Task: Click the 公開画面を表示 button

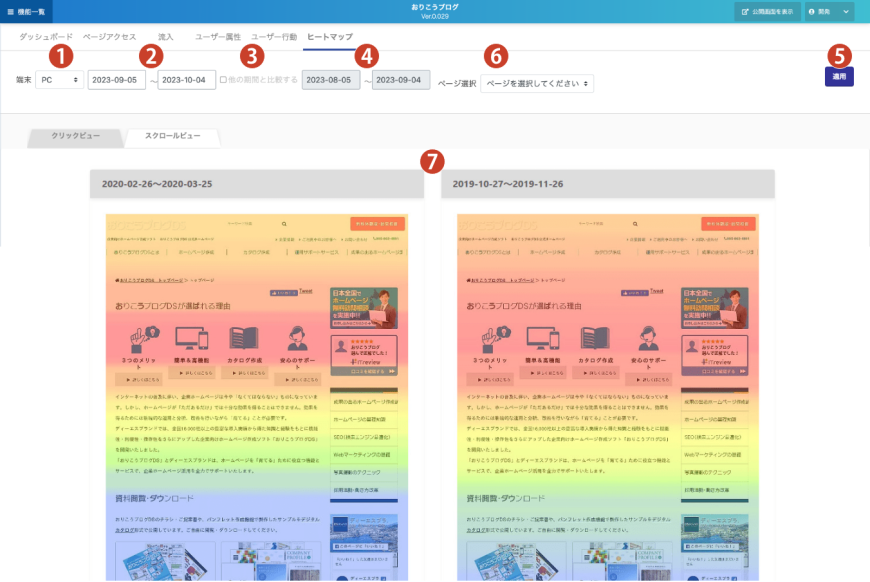Action: (x=766, y=12)
